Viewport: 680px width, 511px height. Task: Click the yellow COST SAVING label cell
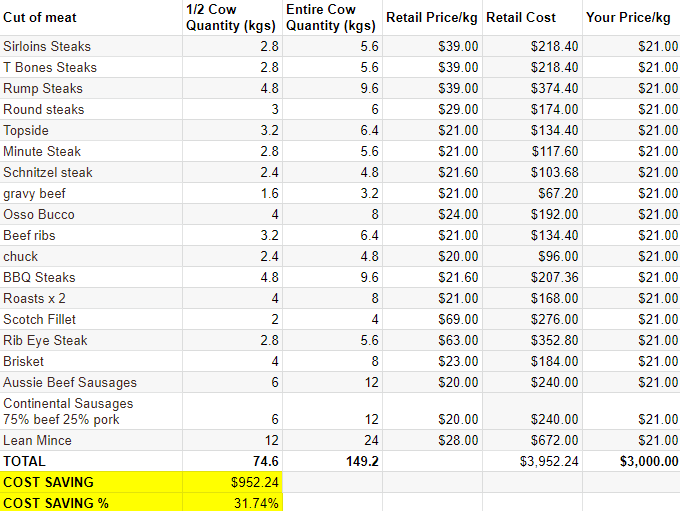click(91, 482)
